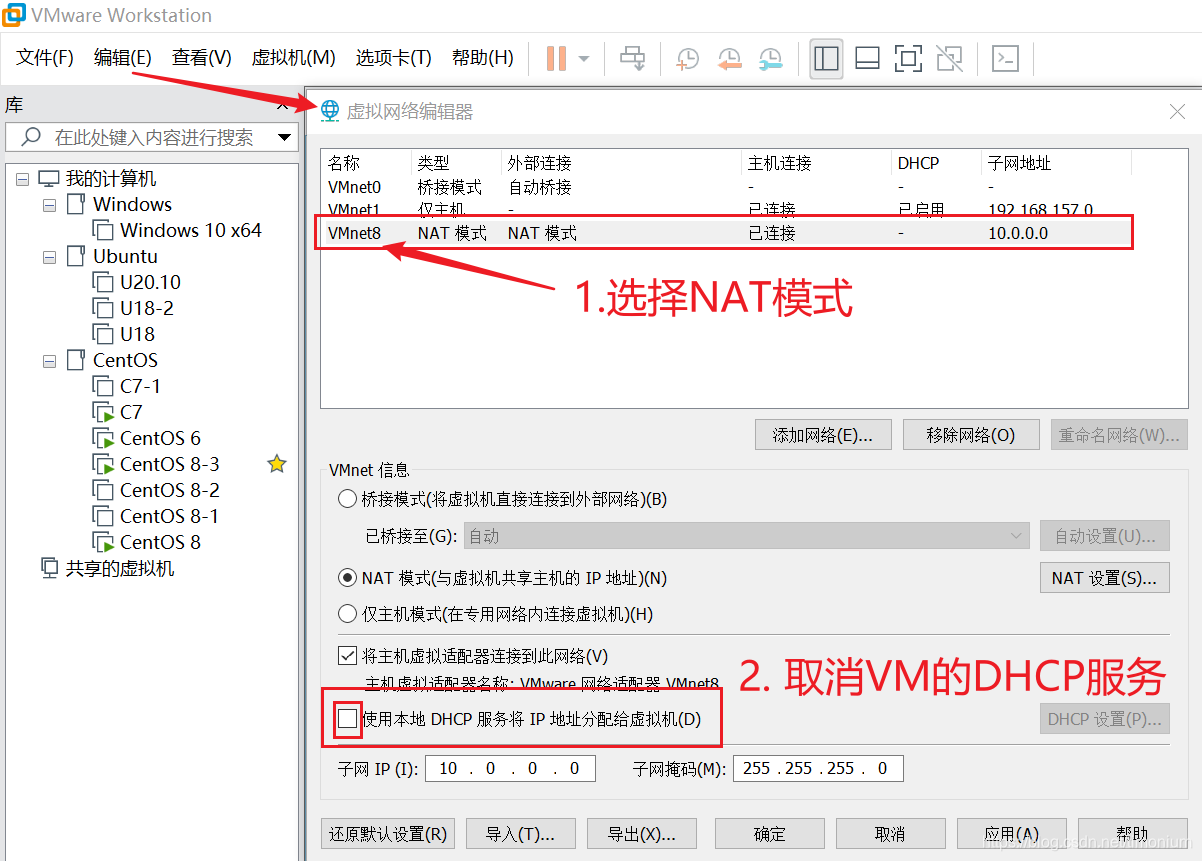Collapse the Ubuntu folder node
Viewport: 1202px width, 861px height.
(50, 257)
